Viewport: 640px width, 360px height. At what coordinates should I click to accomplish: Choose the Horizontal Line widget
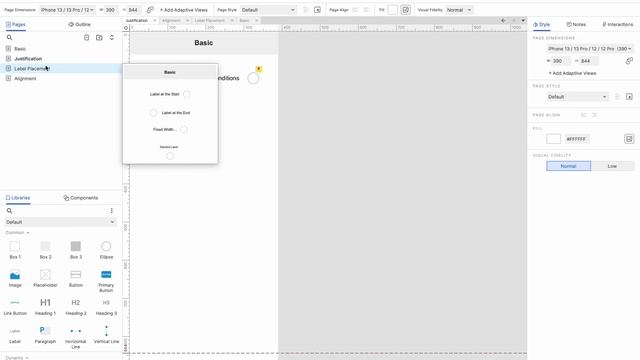click(x=76, y=338)
